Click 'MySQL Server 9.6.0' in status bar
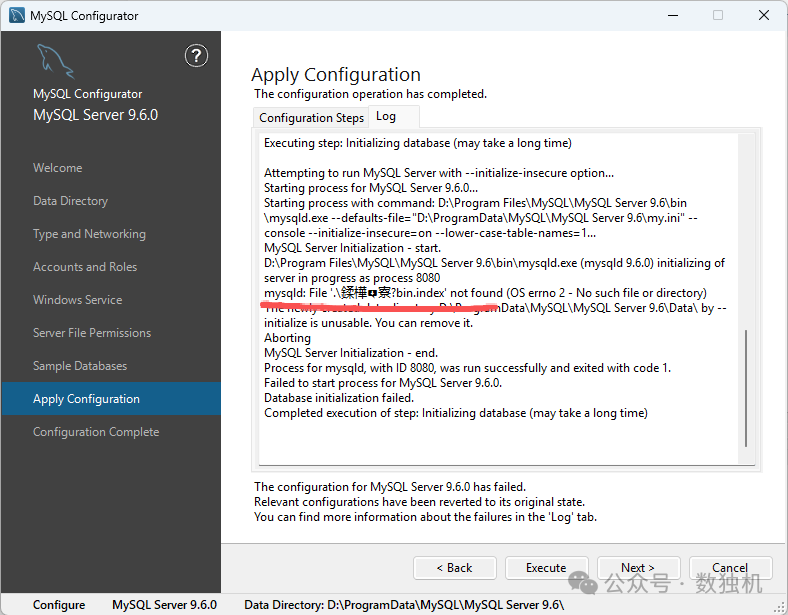The height and width of the screenshot is (615, 788). (164, 605)
